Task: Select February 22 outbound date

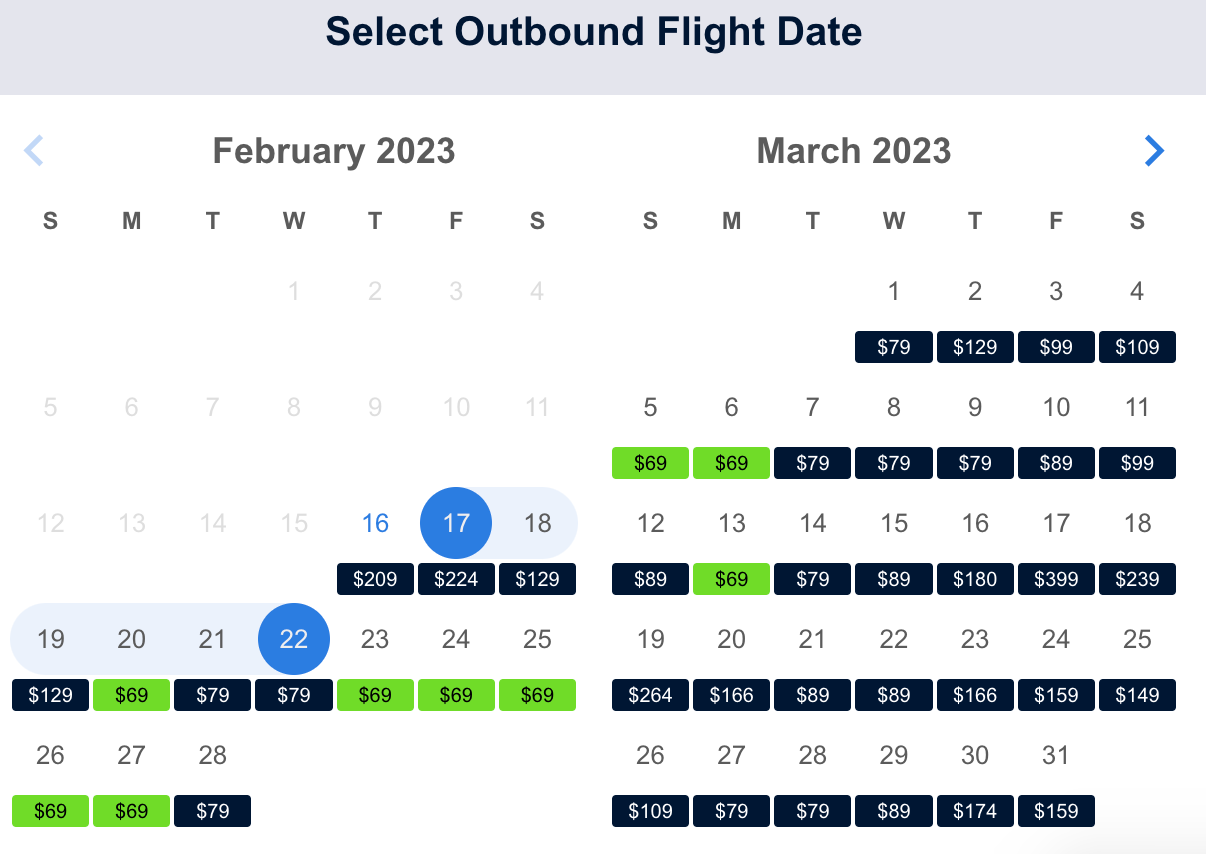Action: click(293, 639)
